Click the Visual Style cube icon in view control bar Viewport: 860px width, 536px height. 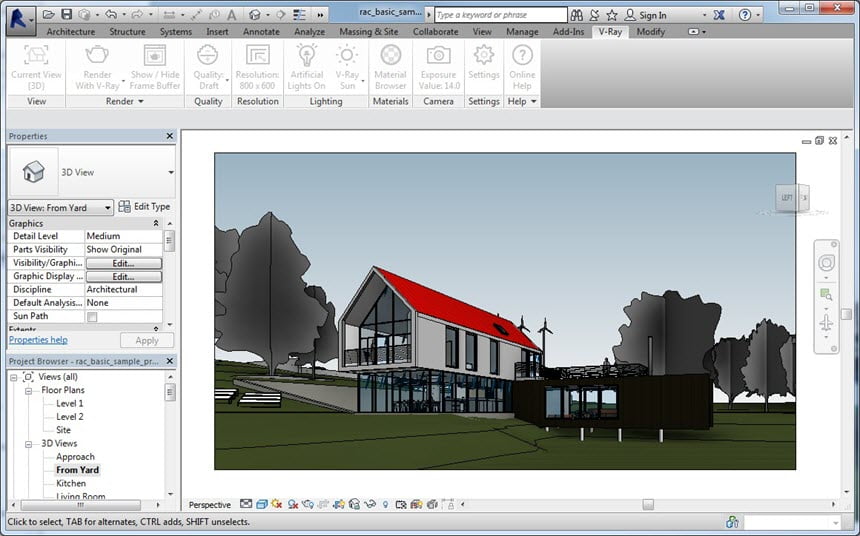pos(262,504)
